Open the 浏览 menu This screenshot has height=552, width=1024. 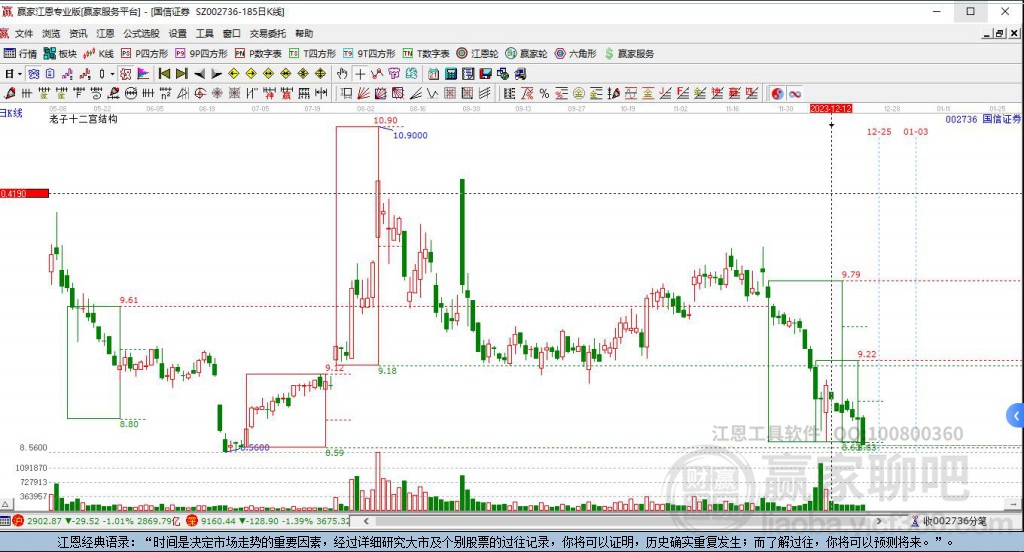[51, 33]
